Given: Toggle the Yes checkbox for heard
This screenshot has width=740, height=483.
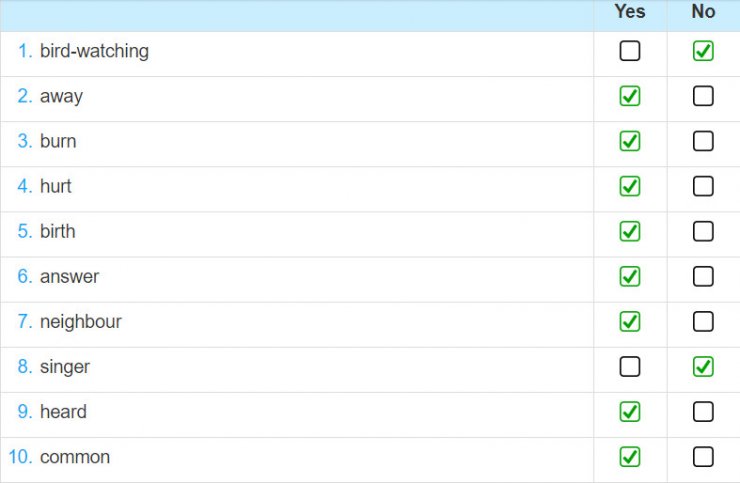Looking at the screenshot, I should [630, 411].
